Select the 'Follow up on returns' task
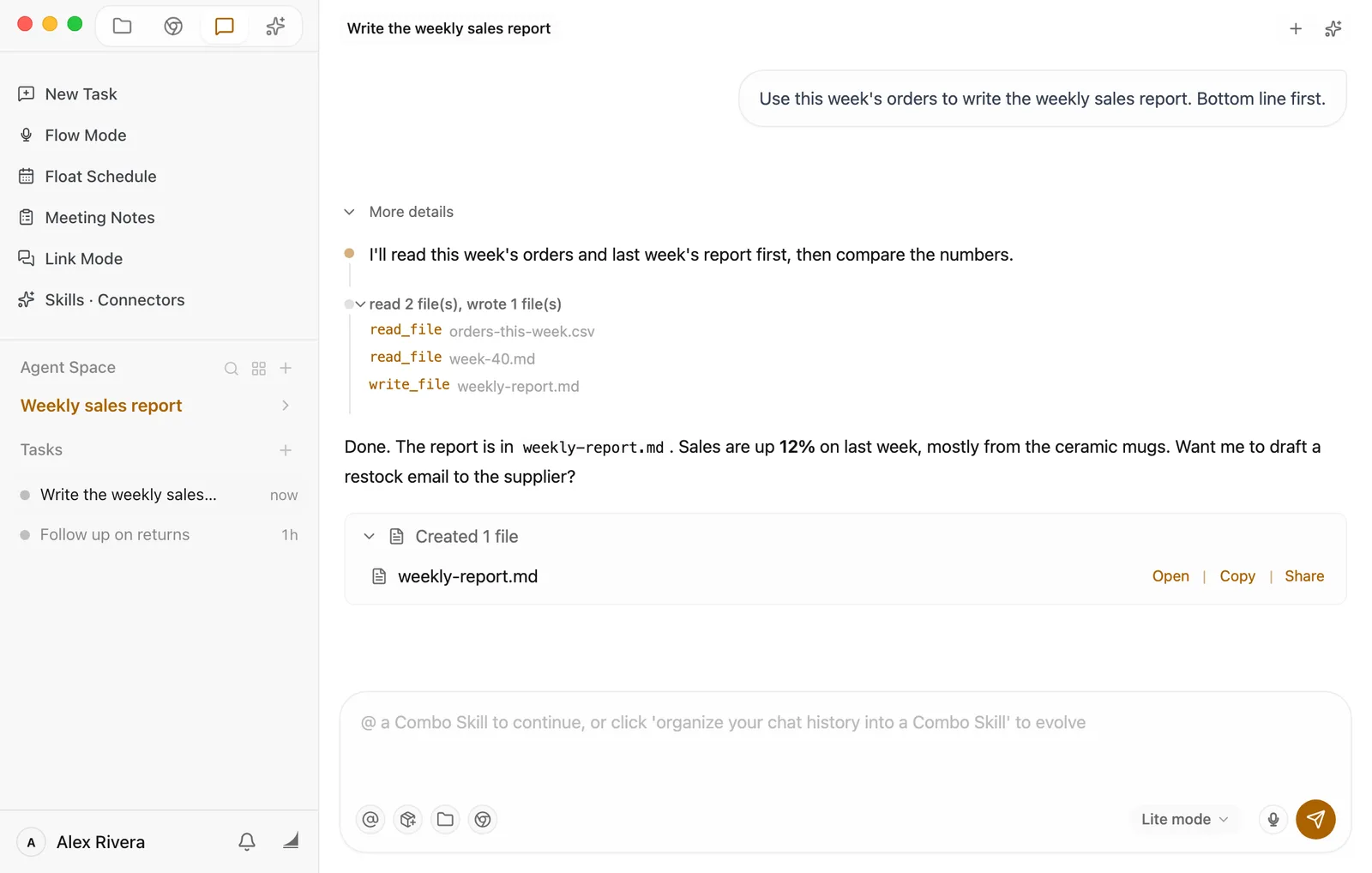1372x873 pixels. (159, 535)
